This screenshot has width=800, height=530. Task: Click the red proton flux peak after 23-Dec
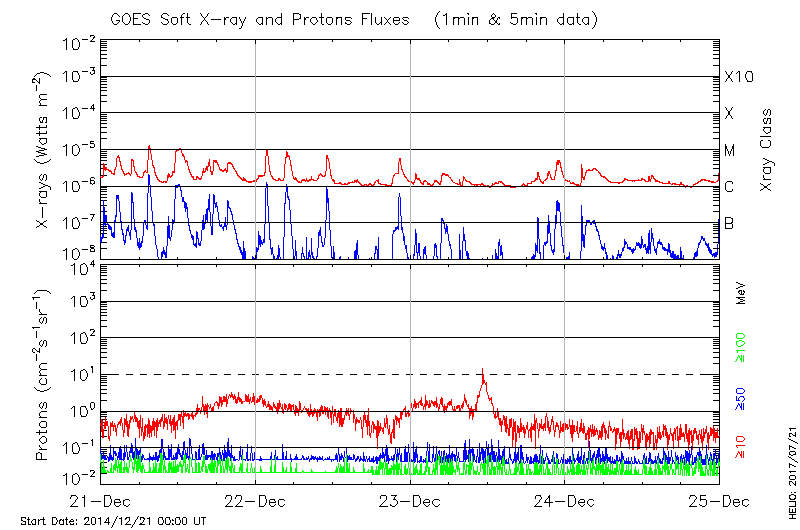[483, 372]
